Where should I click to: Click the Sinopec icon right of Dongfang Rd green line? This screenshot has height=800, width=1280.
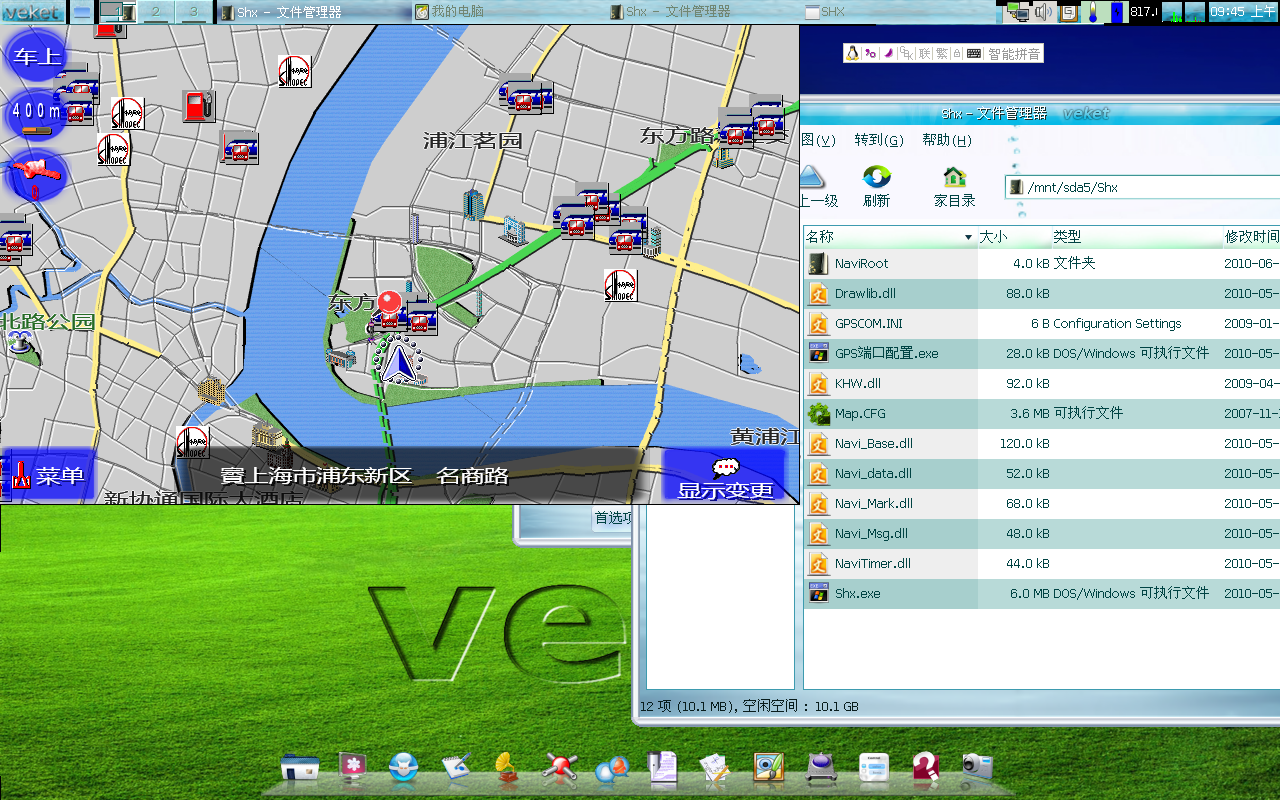pyautogui.click(x=621, y=286)
